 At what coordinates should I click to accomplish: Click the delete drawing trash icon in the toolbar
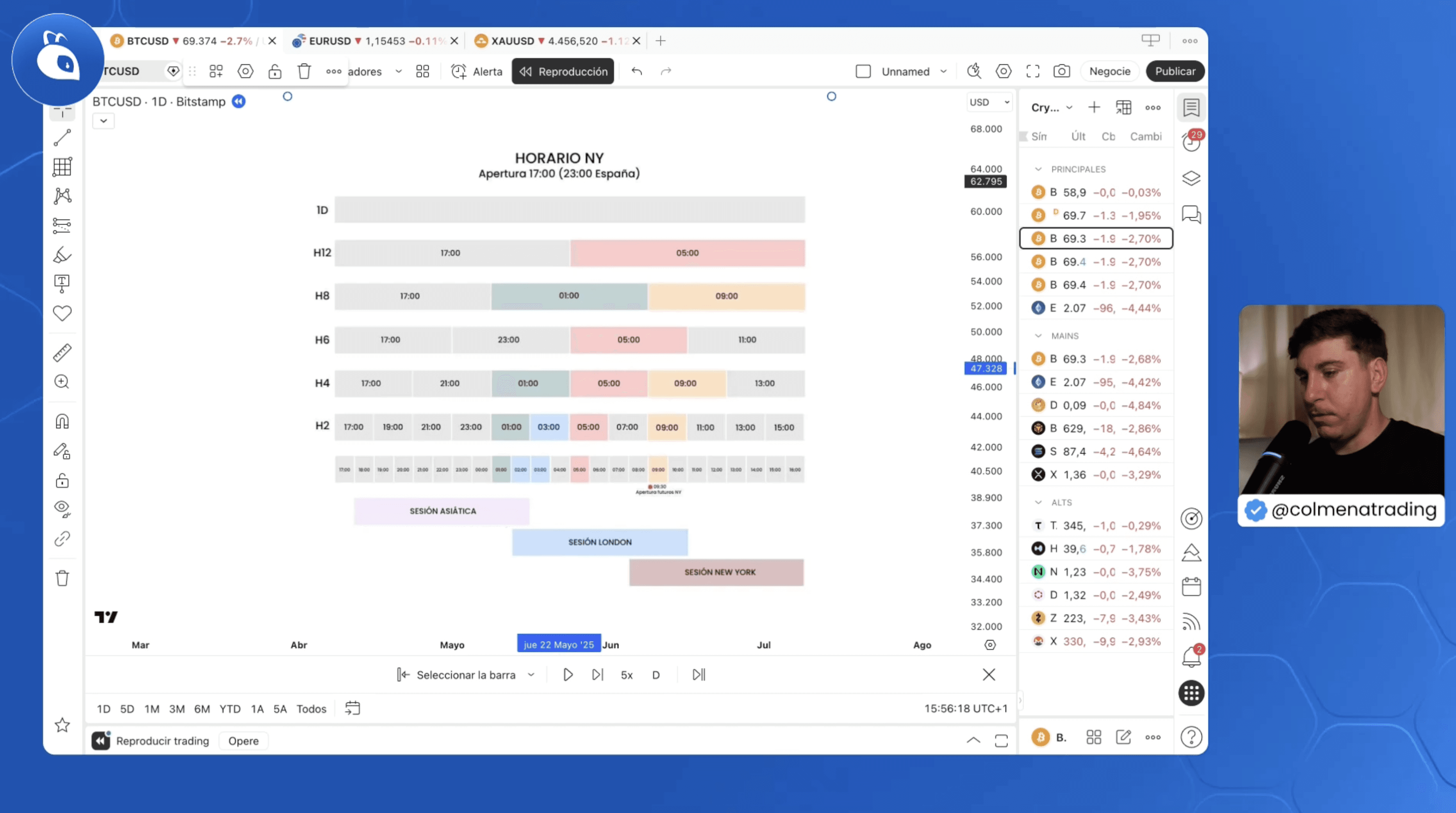(304, 71)
